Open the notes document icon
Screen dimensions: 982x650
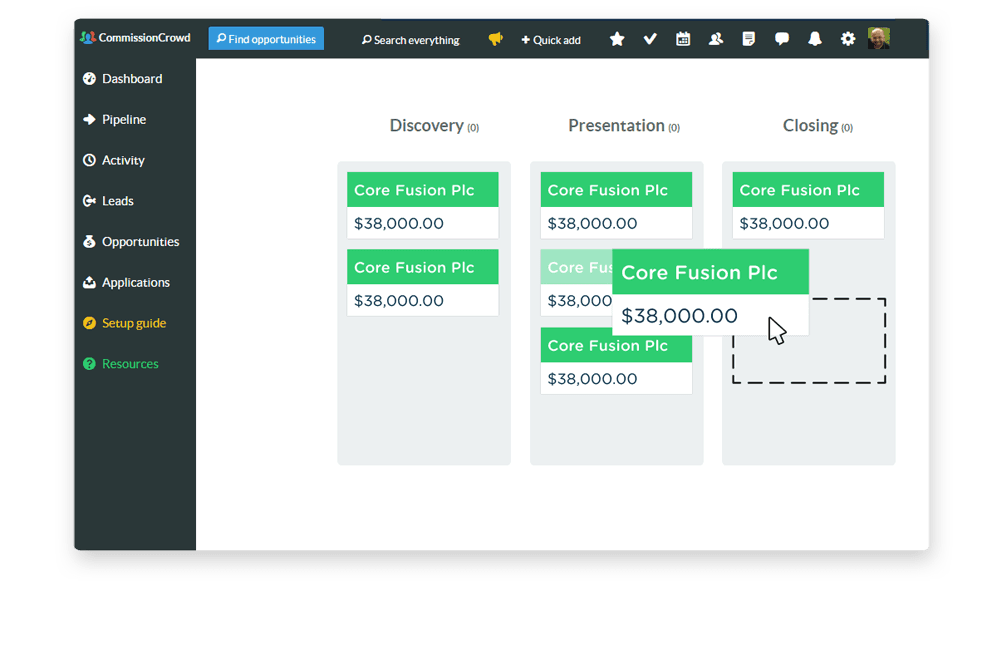click(x=748, y=39)
